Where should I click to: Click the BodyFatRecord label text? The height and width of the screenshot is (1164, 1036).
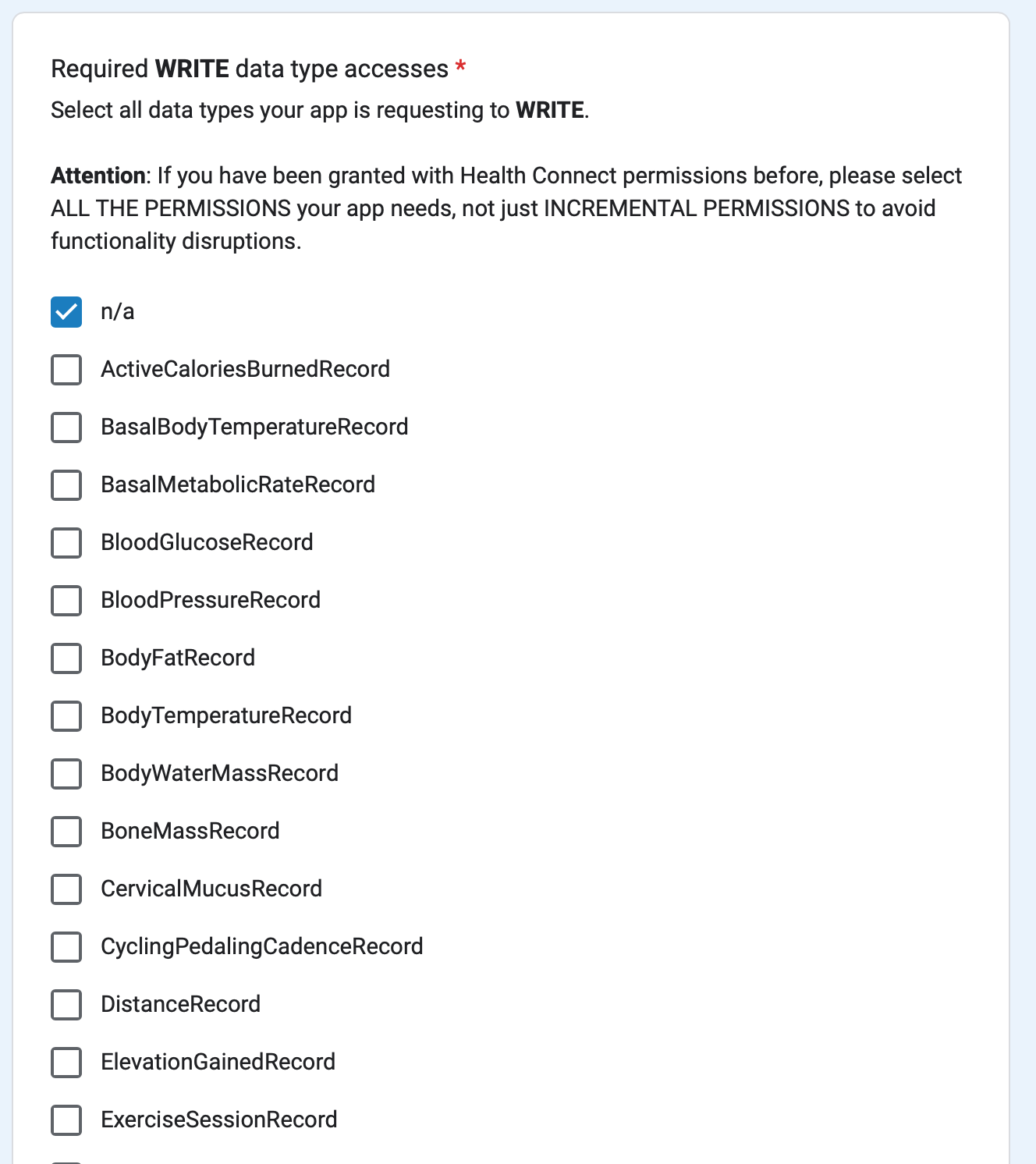click(x=178, y=658)
